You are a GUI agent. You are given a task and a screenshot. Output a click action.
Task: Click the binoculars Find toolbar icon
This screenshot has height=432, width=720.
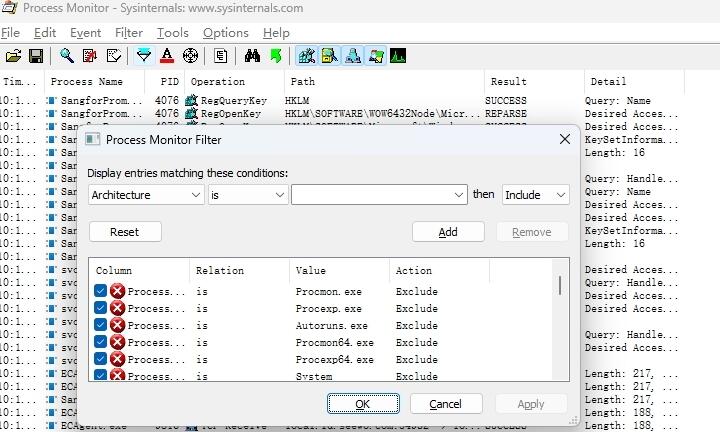pos(252,56)
